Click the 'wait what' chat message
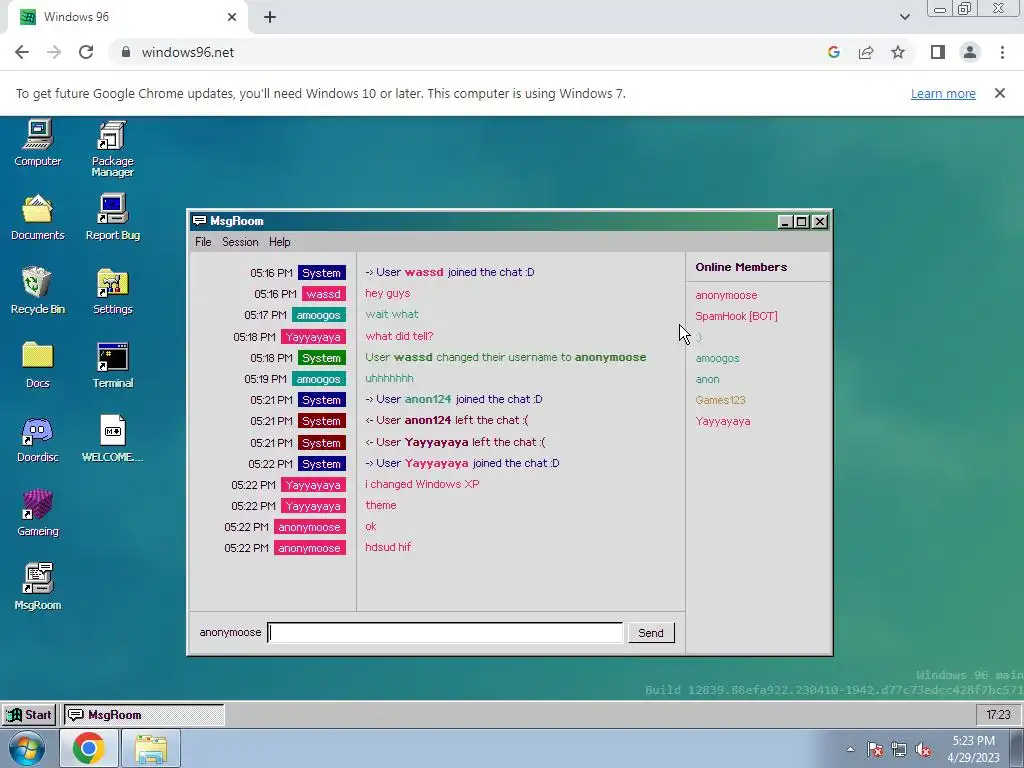The width and height of the screenshot is (1024, 768). tap(392, 314)
